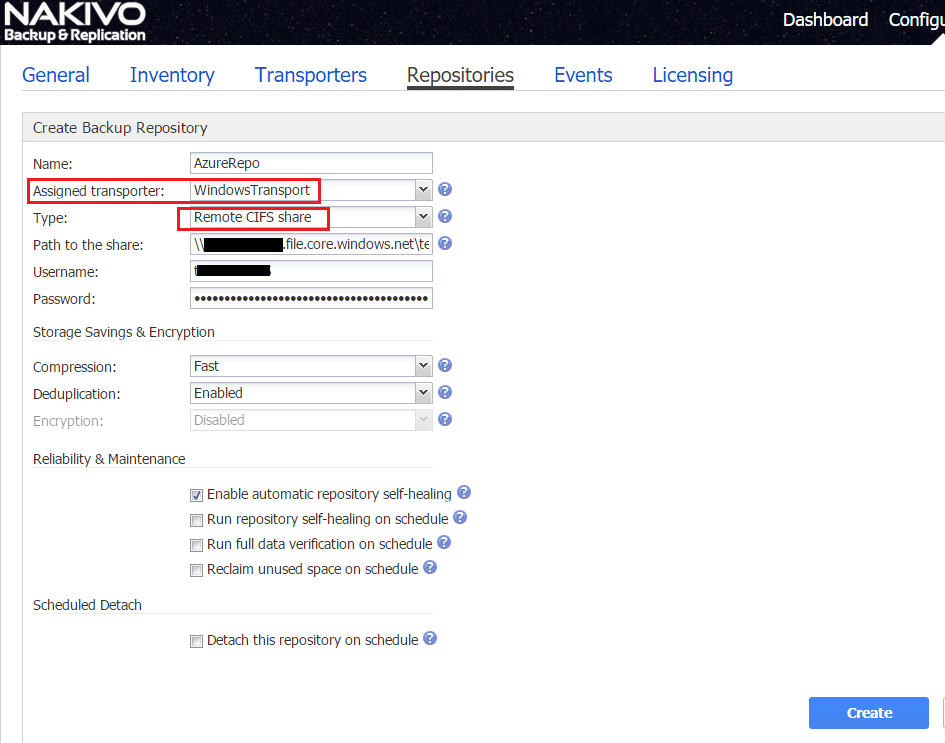Open help for self-healing on schedule

click(x=460, y=517)
